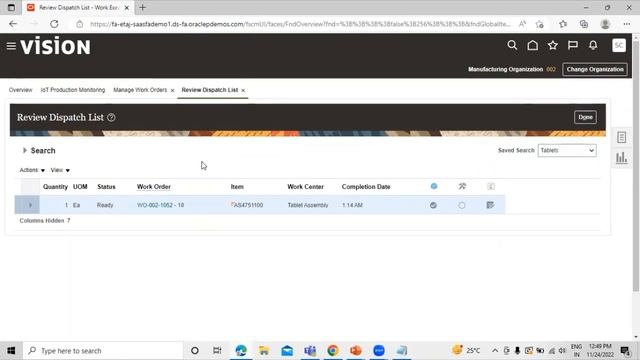Close the Manage Work Orders tab
This screenshot has width=640, height=360.
172,90
